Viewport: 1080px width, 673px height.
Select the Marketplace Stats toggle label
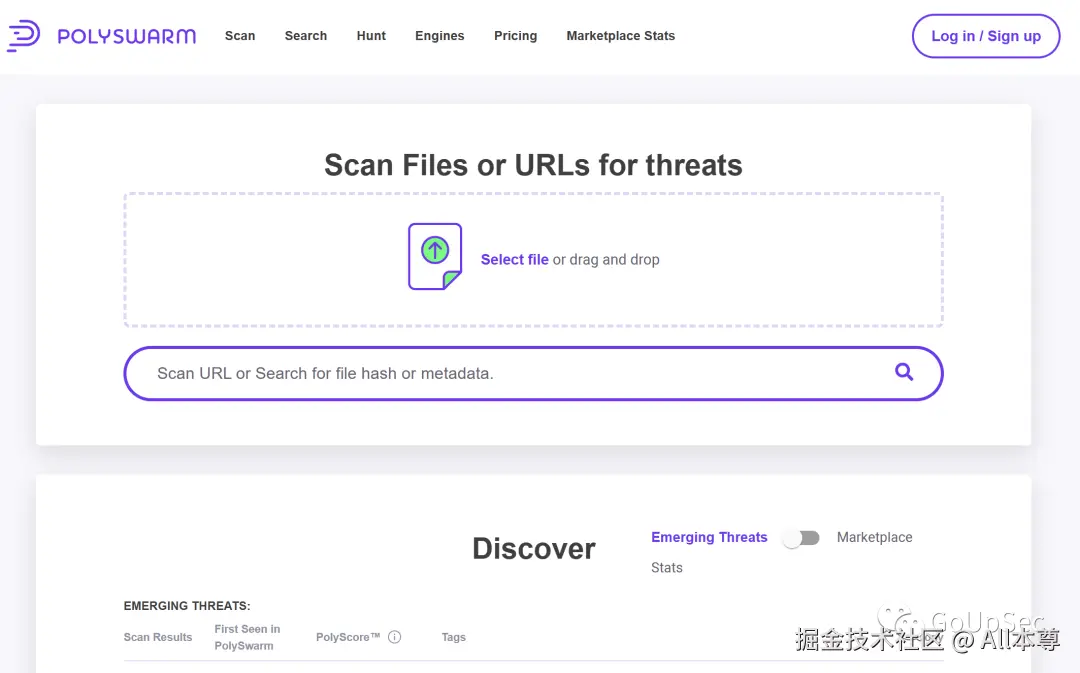pyautogui.click(x=782, y=552)
